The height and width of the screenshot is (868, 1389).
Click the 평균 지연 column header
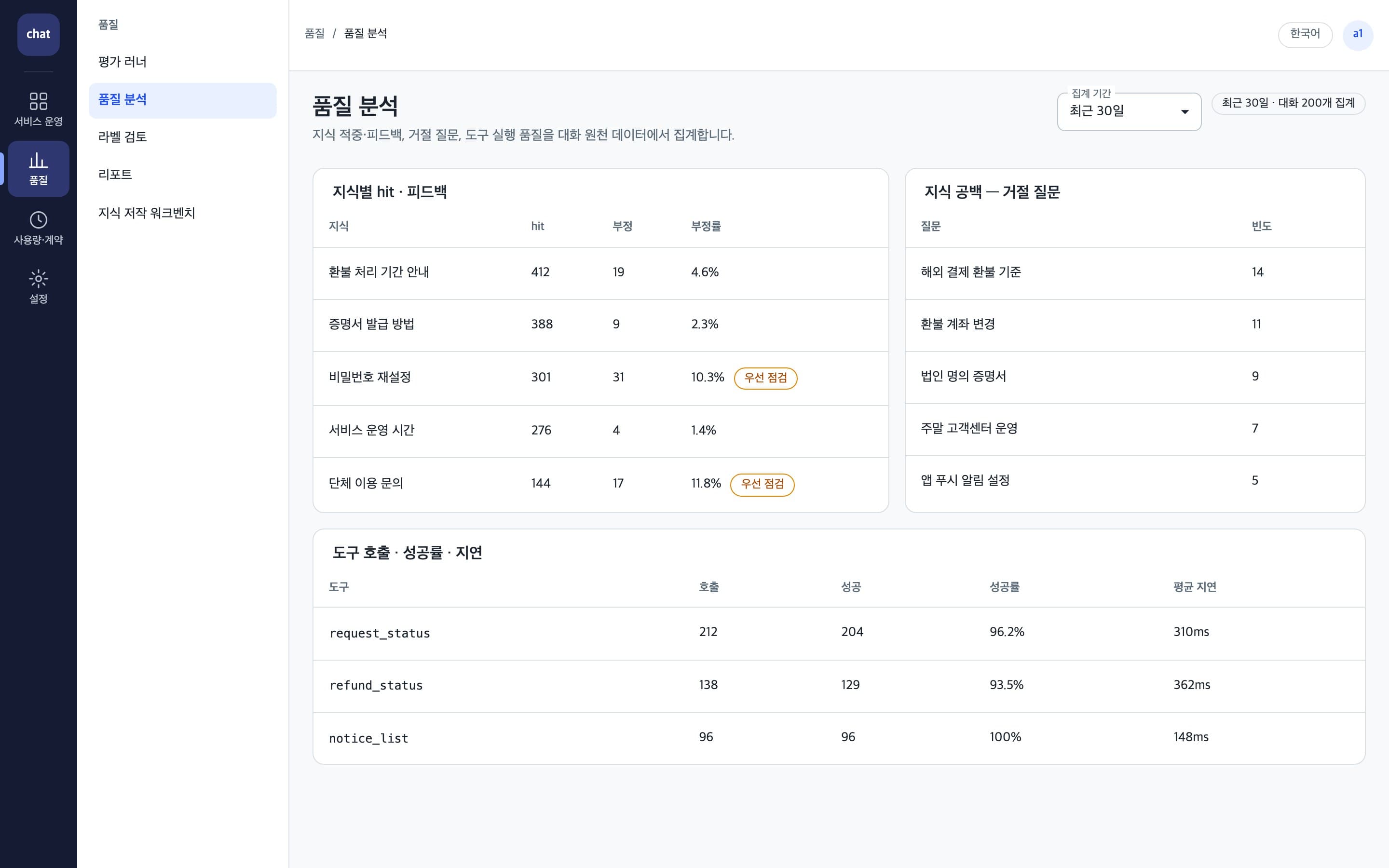(1195, 587)
